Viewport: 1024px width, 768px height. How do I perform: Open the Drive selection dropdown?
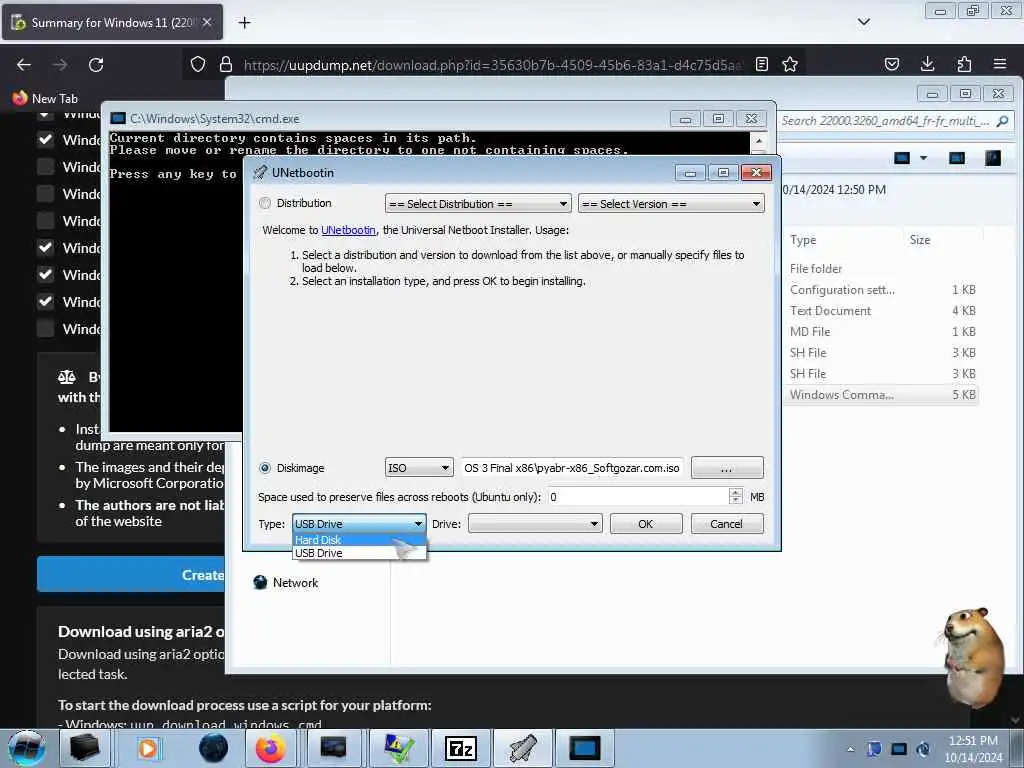click(535, 524)
